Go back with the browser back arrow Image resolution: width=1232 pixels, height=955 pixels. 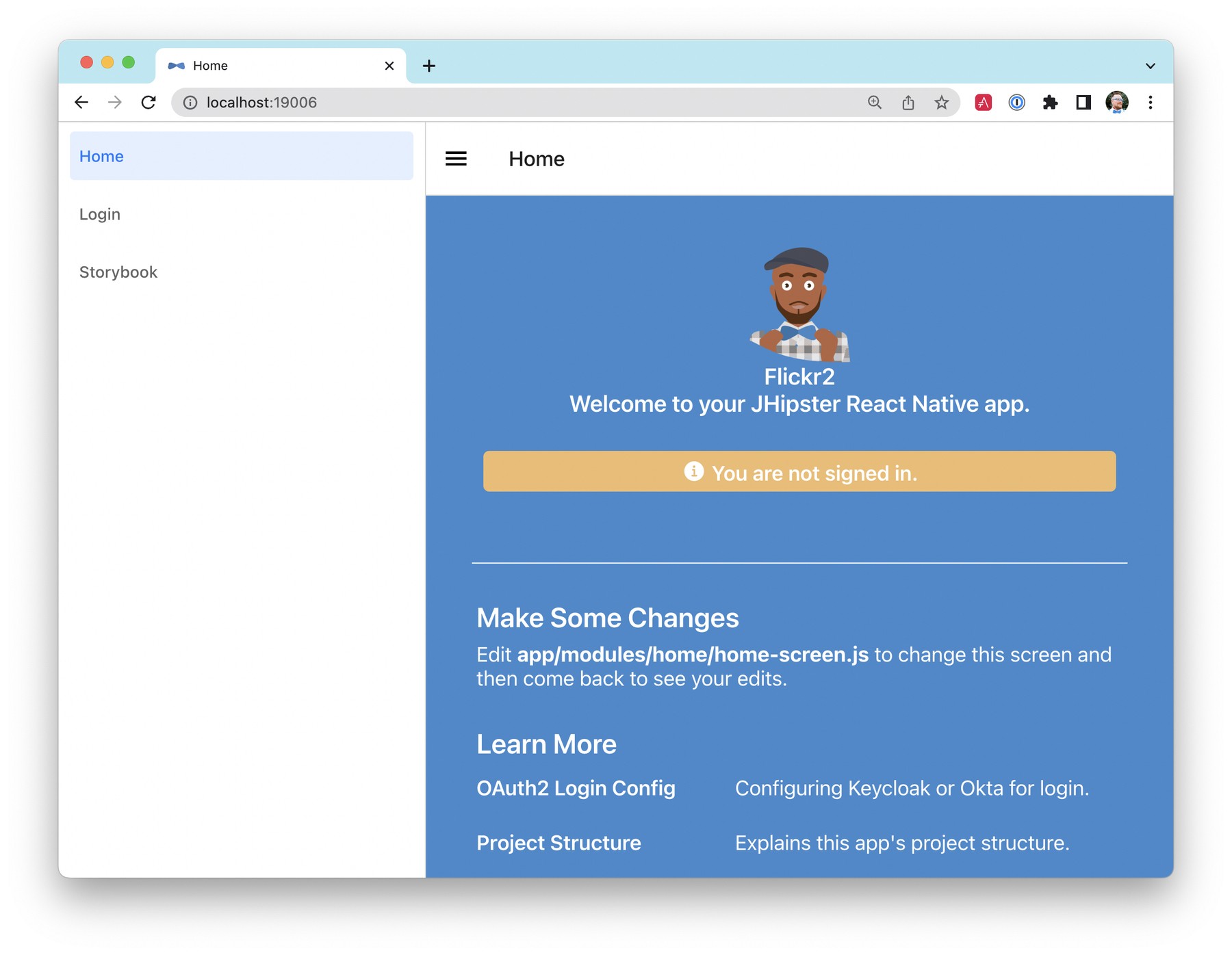[x=81, y=103]
